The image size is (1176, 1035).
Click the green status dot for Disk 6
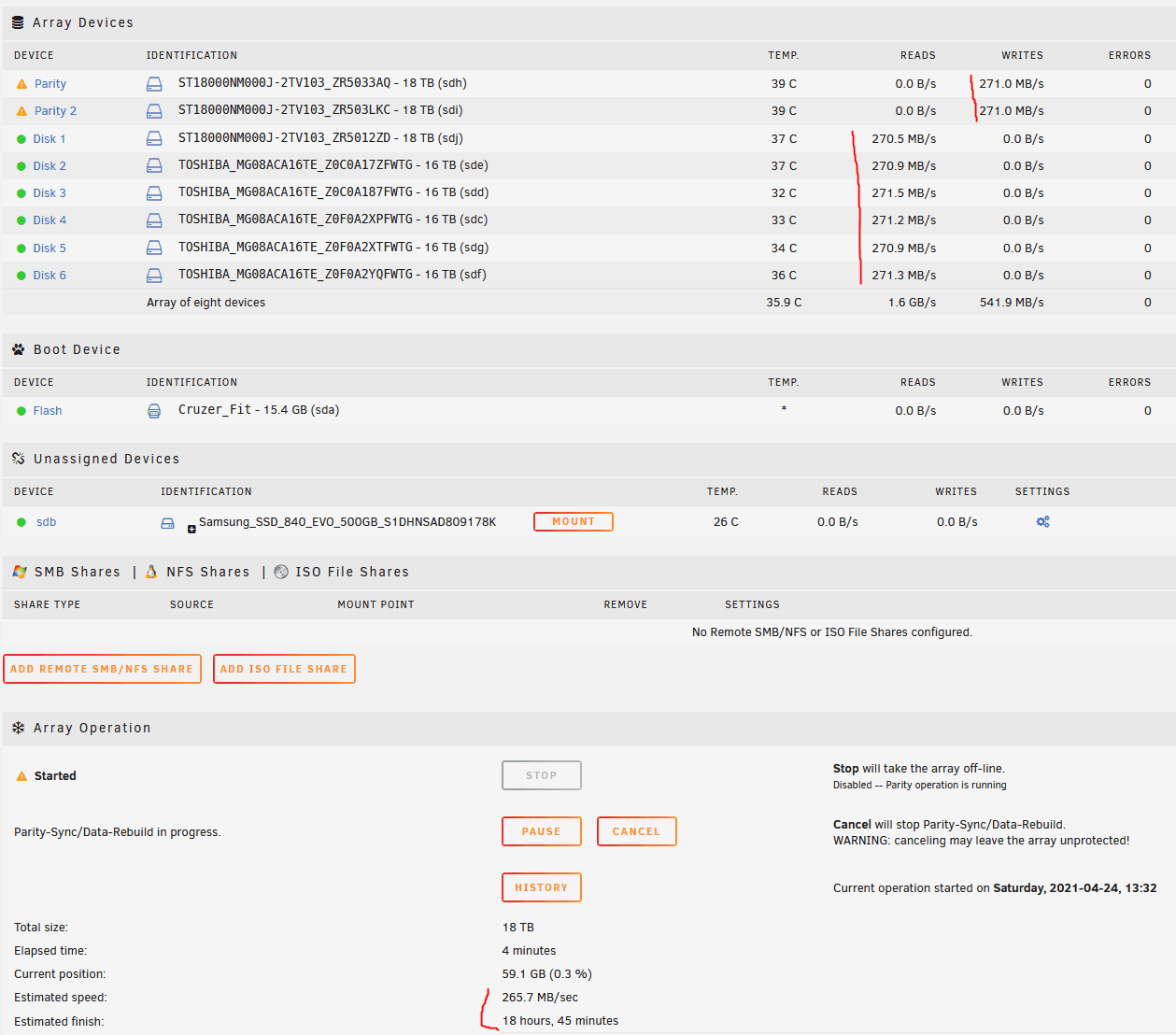(21, 276)
